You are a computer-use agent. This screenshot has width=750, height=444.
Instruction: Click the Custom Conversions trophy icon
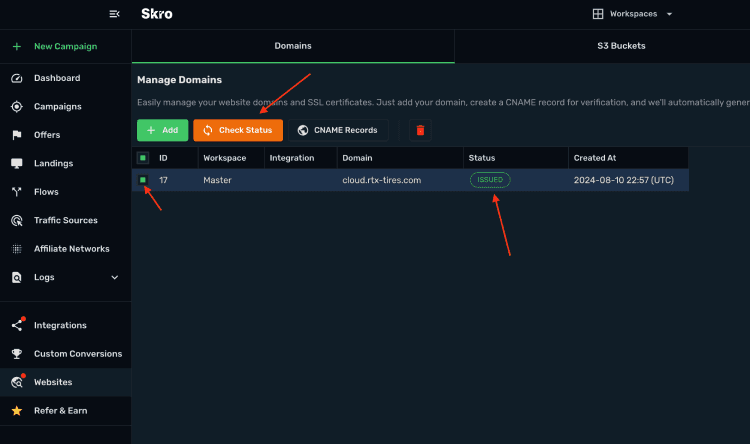point(17,354)
